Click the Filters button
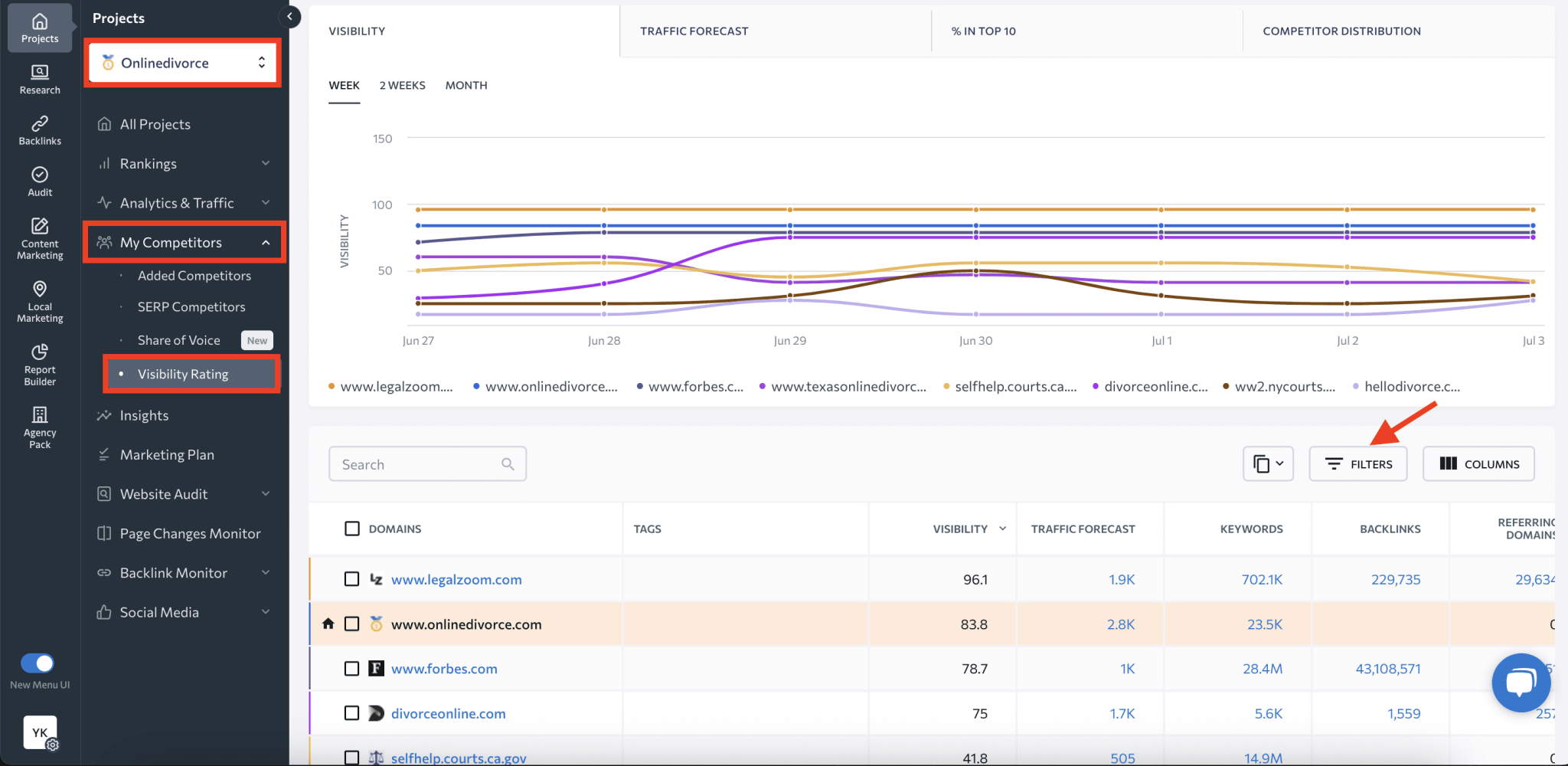This screenshot has width=1568, height=766. click(1357, 463)
